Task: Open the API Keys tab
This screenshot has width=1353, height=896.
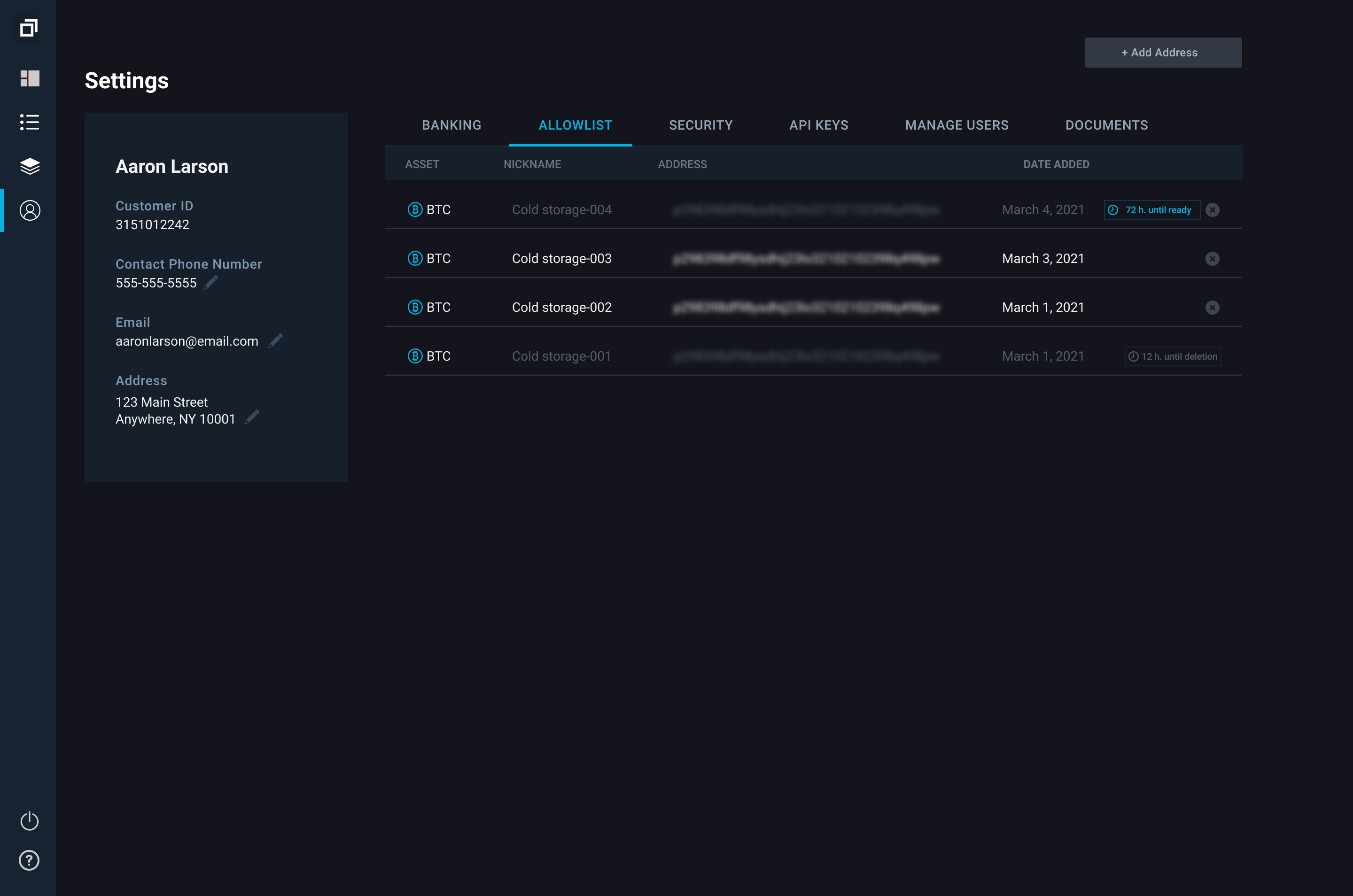Action: pyautogui.click(x=818, y=125)
